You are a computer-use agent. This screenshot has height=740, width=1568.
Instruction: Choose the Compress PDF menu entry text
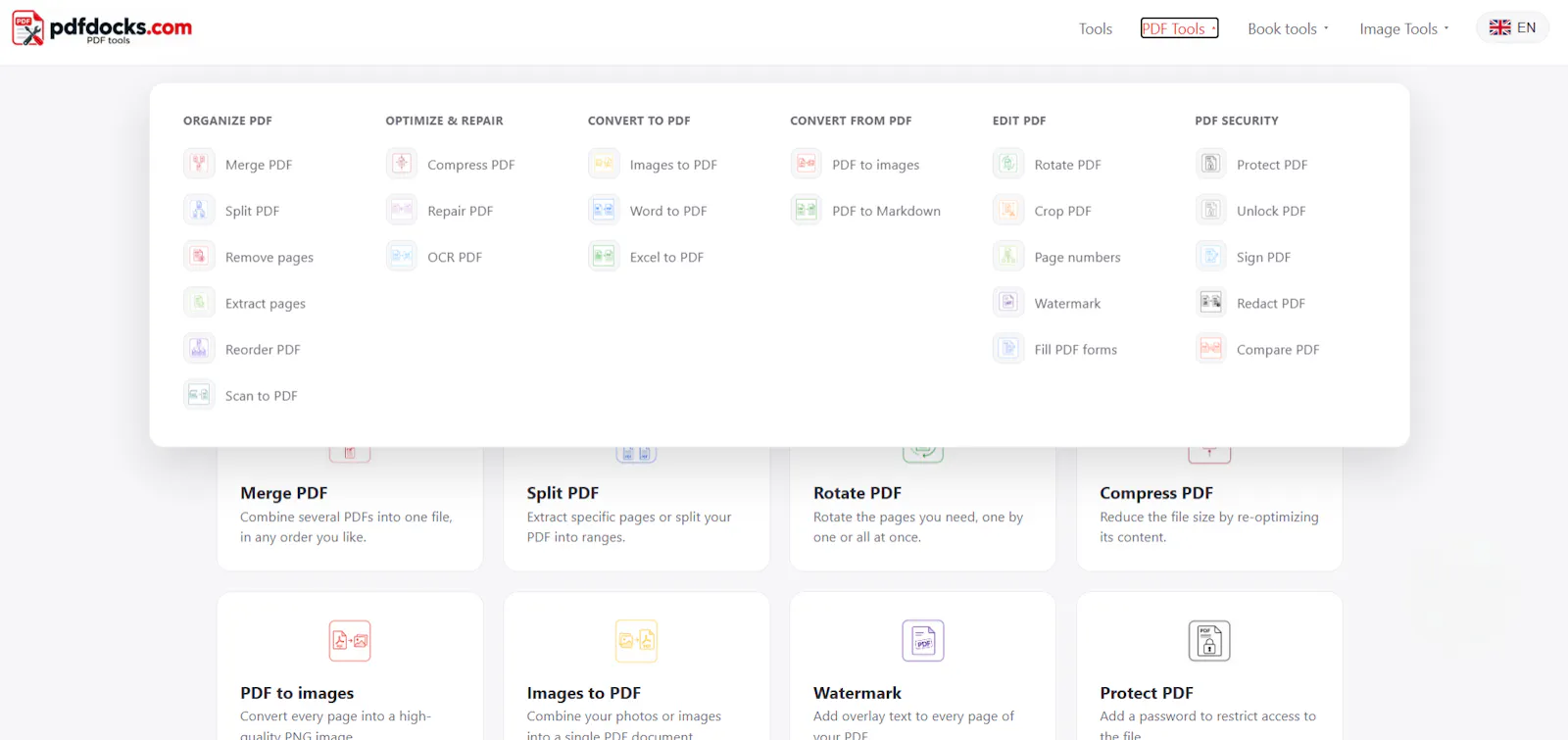(471, 165)
